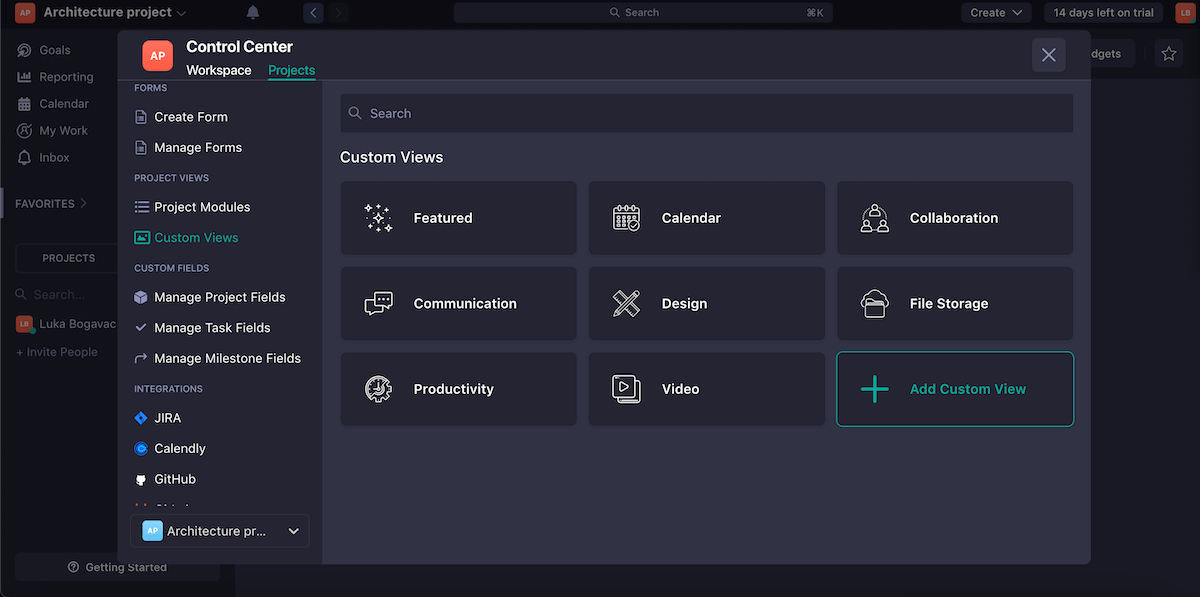Image resolution: width=1200 pixels, height=597 pixels.
Task: Open the Calendly integration
Action: pyautogui.click(x=179, y=448)
